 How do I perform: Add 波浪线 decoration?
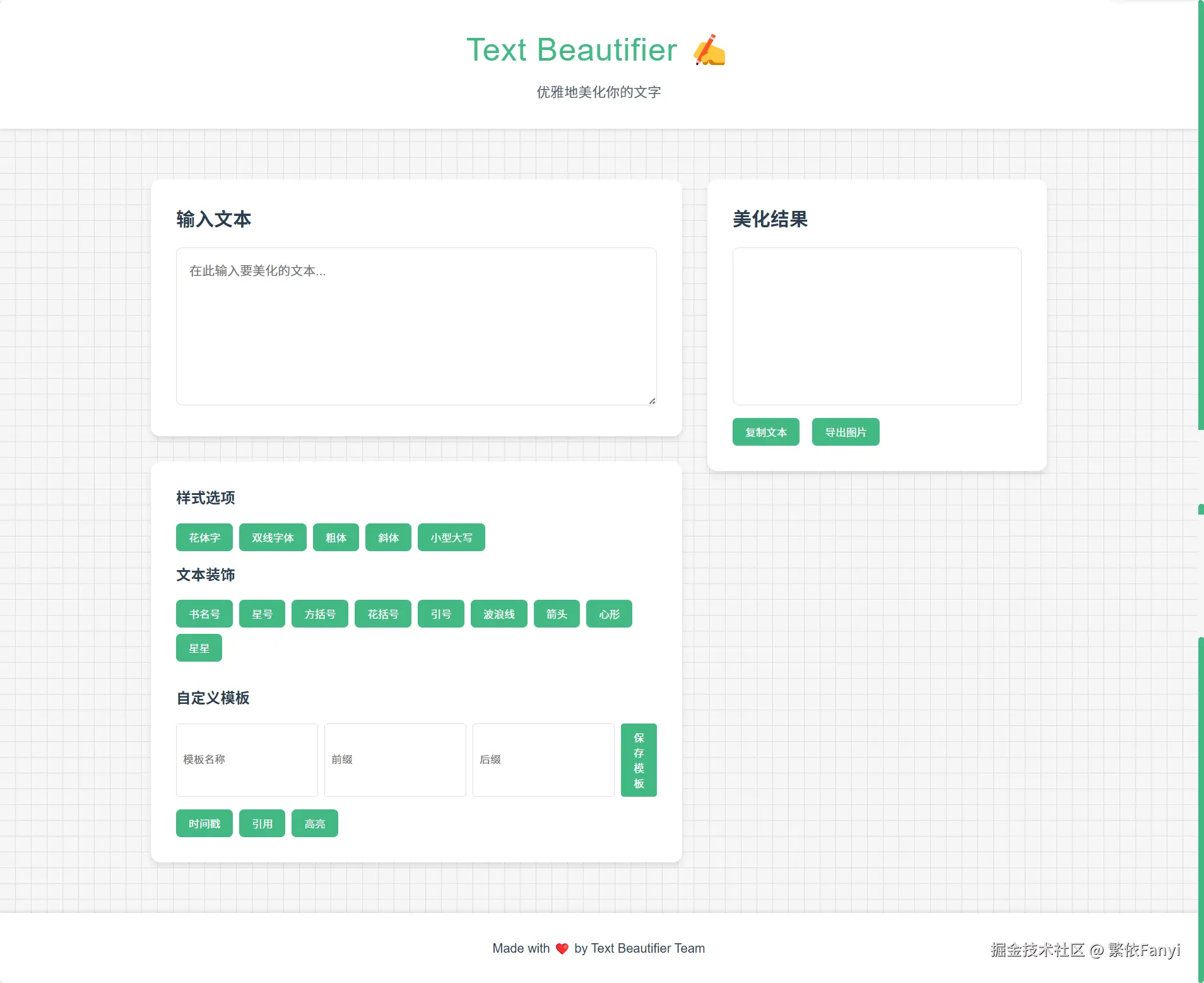click(x=499, y=614)
